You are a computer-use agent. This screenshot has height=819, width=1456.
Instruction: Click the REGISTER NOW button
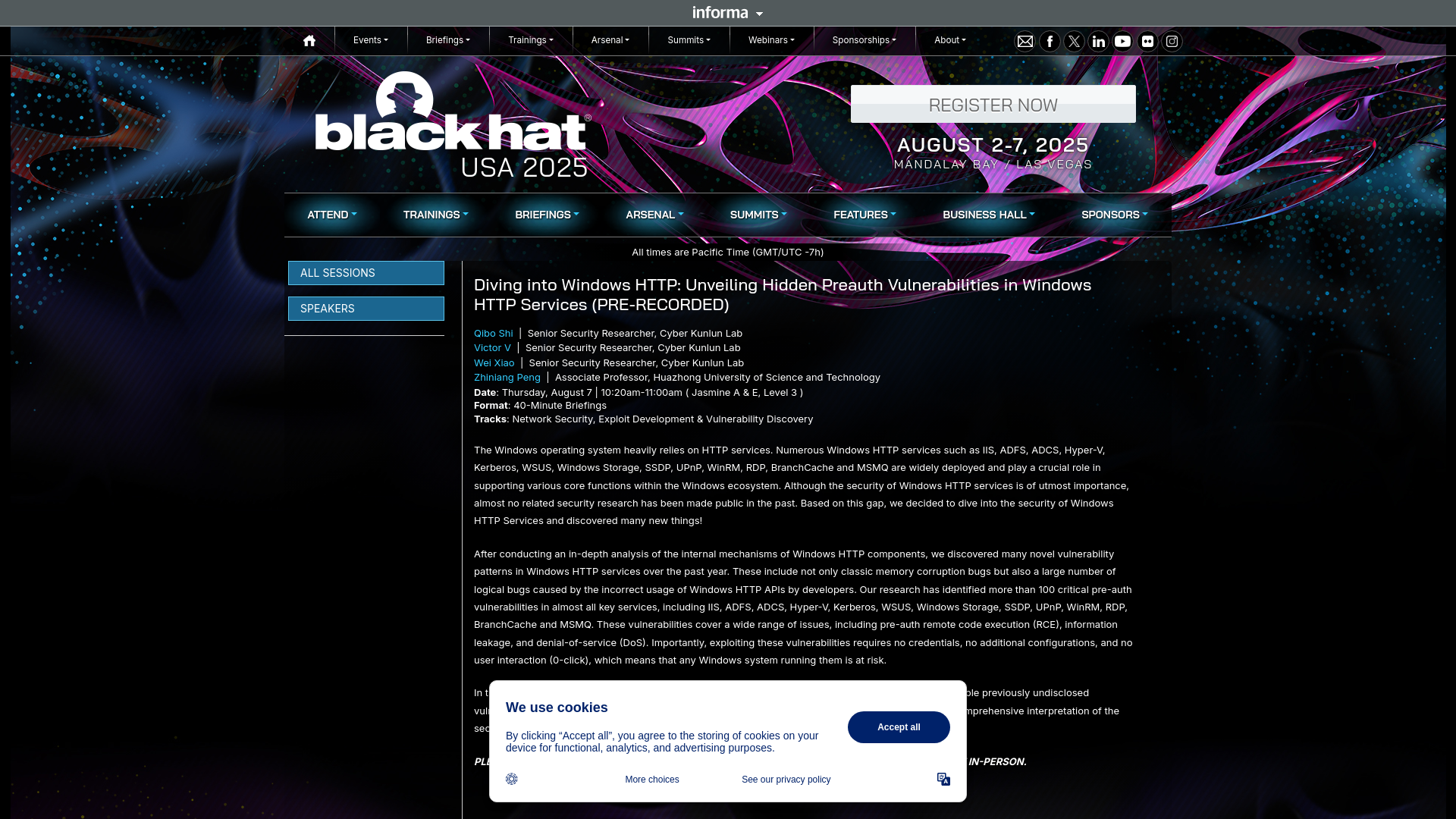point(993,104)
